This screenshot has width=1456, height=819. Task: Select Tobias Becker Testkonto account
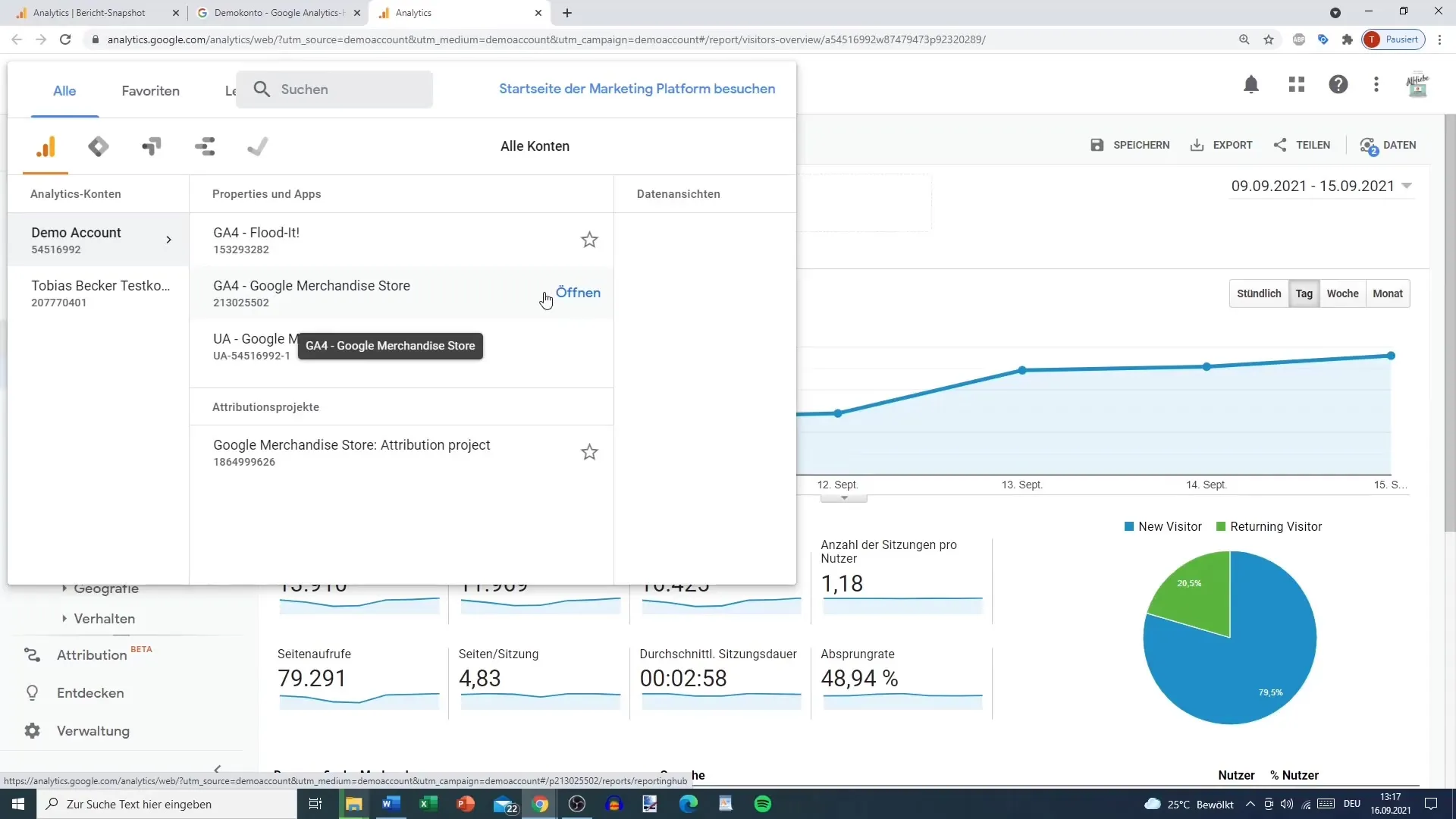click(98, 293)
